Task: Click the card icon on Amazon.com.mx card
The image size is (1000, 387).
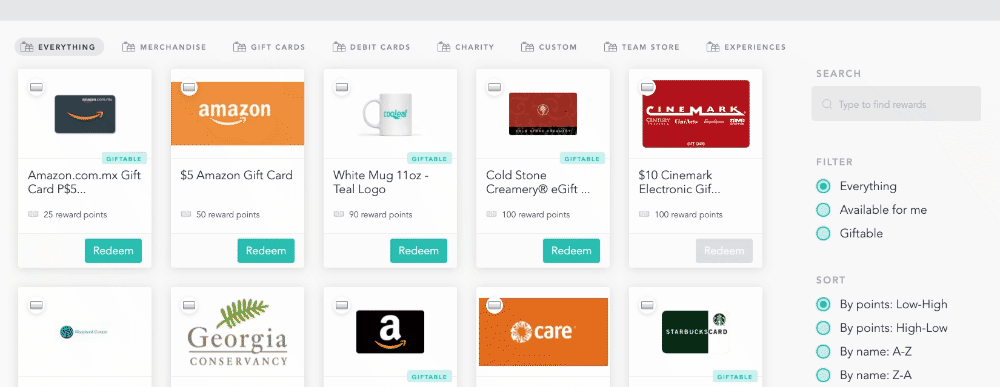Action: tap(36, 87)
